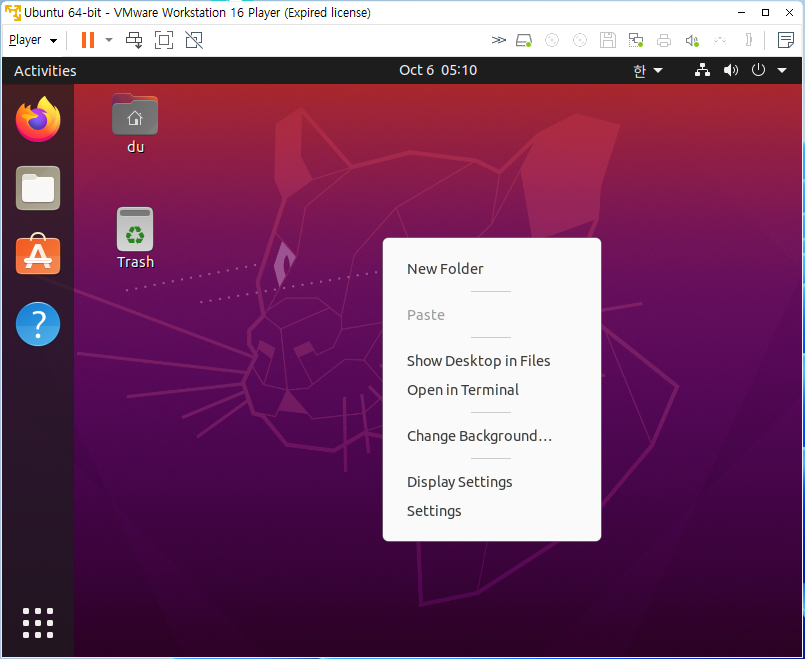The width and height of the screenshot is (805, 659).
Task: Pause the virtual machine with the orange icon
Action: click(x=88, y=40)
